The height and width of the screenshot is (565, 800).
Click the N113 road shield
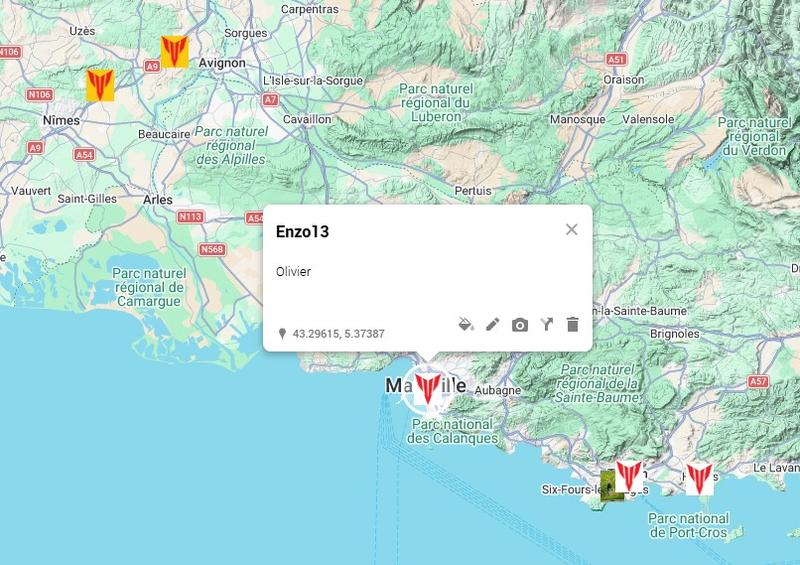point(190,216)
